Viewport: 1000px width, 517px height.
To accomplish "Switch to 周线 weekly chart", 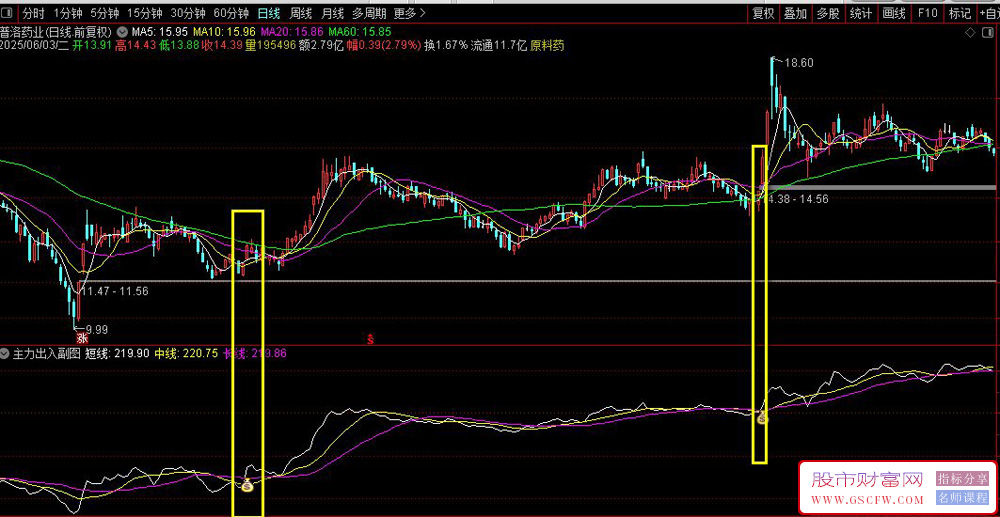I will pyautogui.click(x=300, y=13).
